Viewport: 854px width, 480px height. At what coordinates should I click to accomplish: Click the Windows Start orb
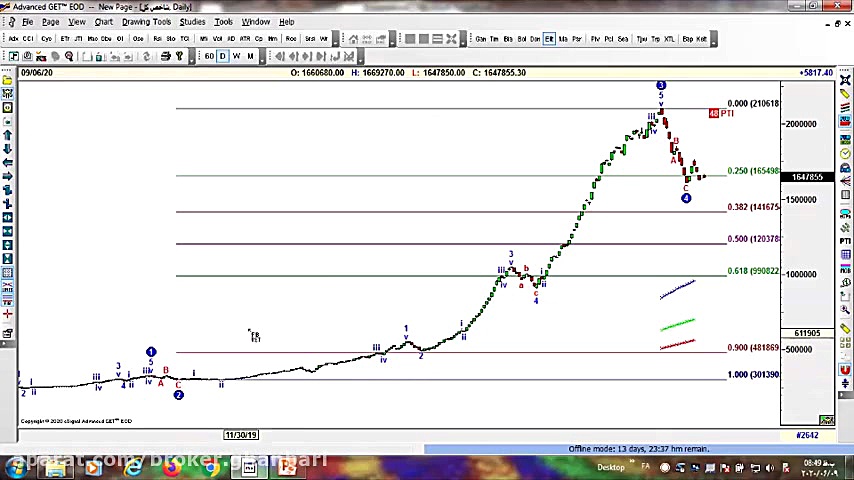point(15,467)
